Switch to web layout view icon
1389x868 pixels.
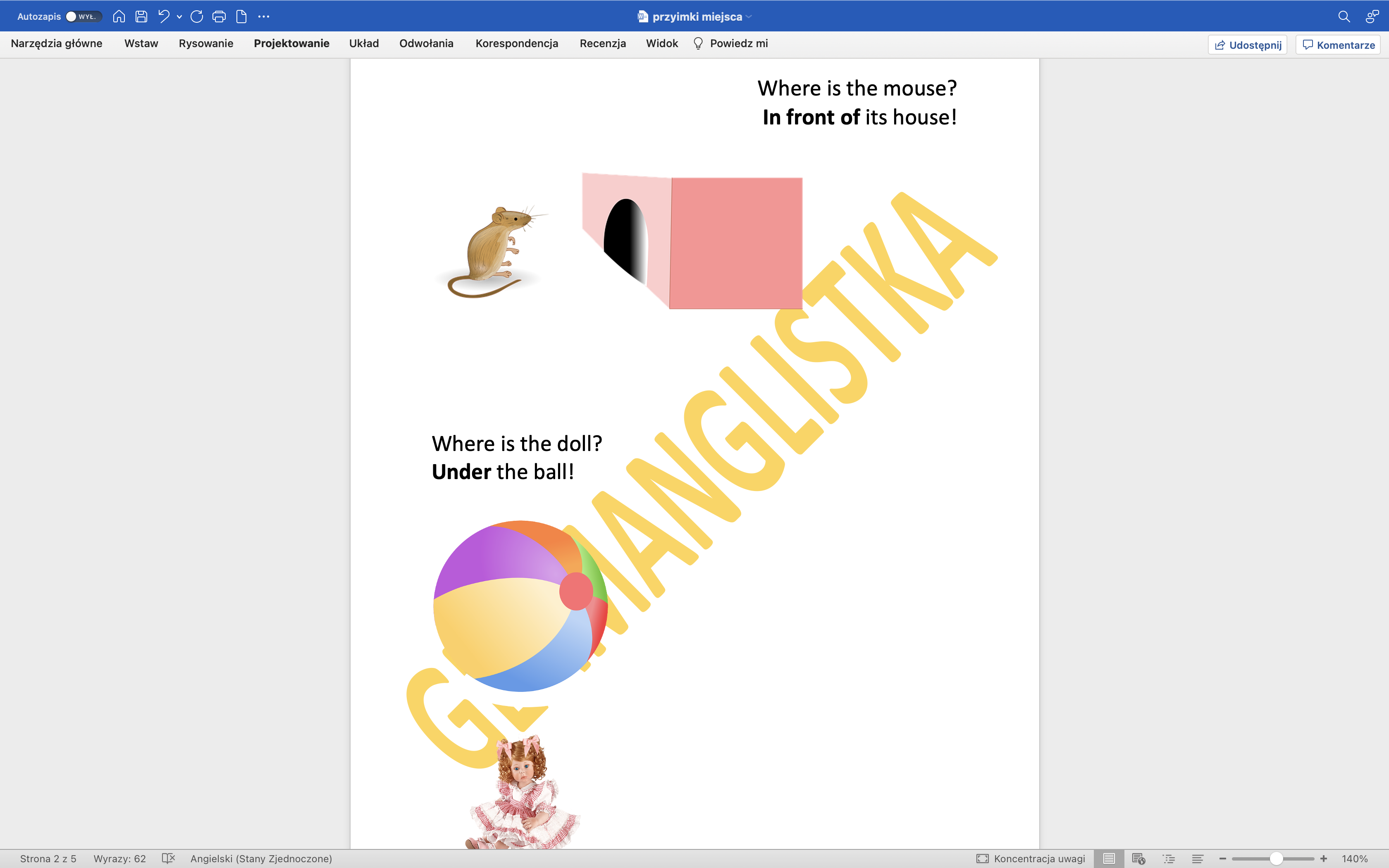pyautogui.click(x=1139, y=858)
